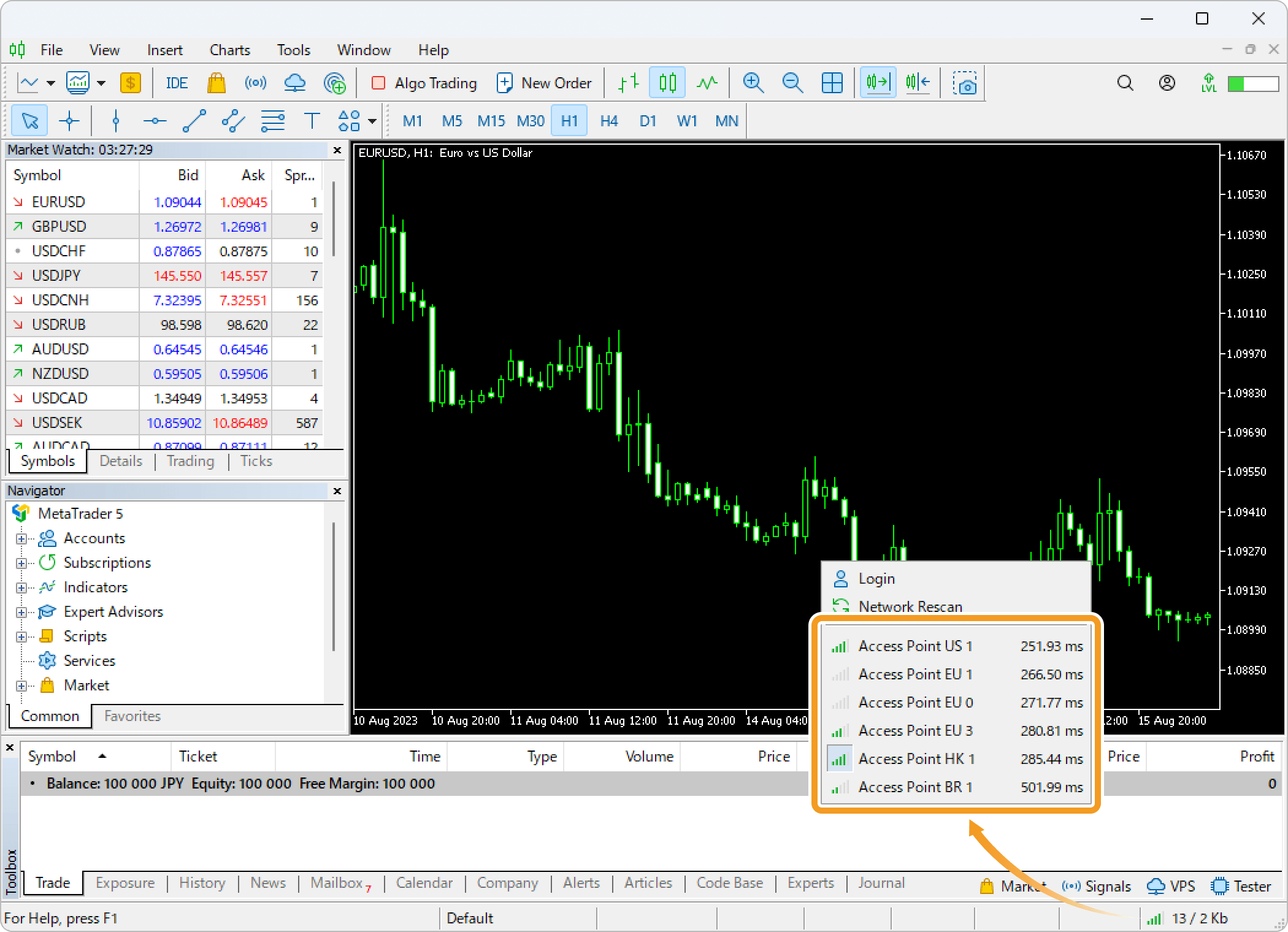Select the trendline drawing tool
1288x932 pixels.
tap(194, 121)
